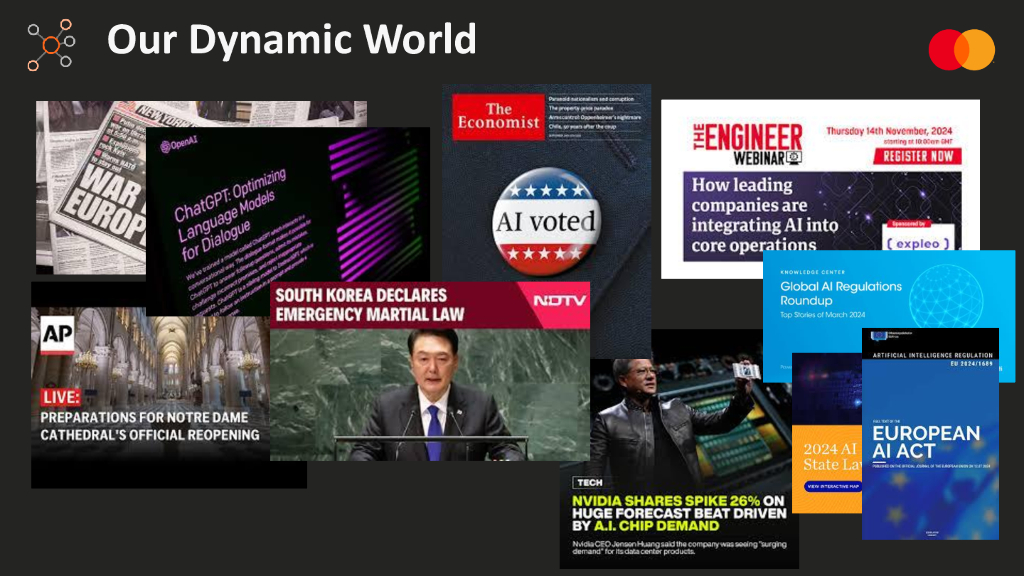Select the 'Our Dynamic World' title text
Screen dimensions: 1024x576
coord(291,39)
